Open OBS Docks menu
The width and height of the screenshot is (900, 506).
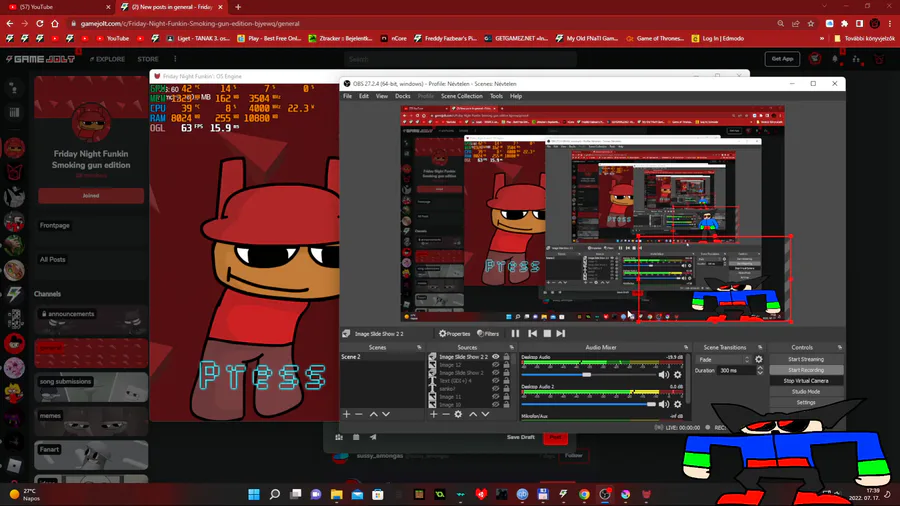[x=403, y=96]
